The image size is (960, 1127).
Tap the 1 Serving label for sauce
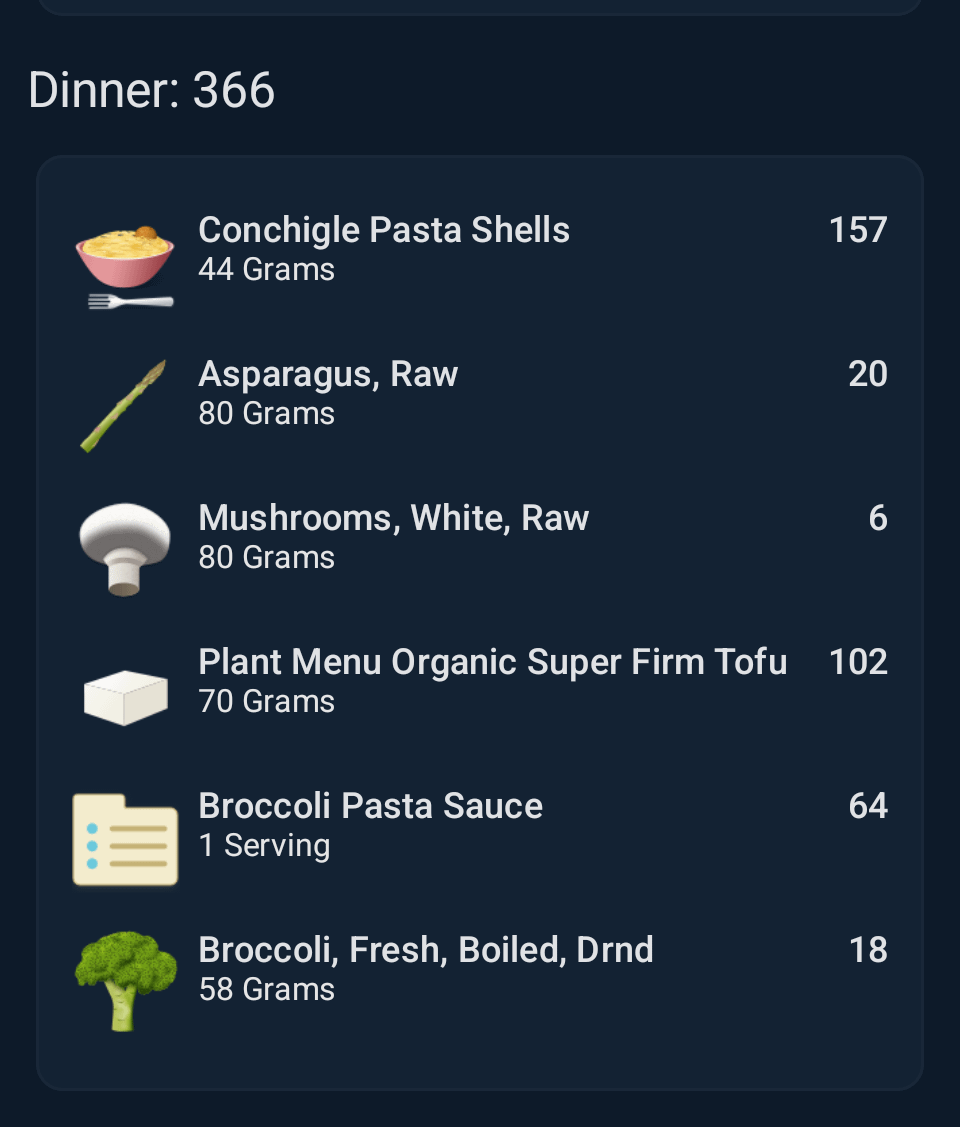pyautogui.click(x=264, y=846)
